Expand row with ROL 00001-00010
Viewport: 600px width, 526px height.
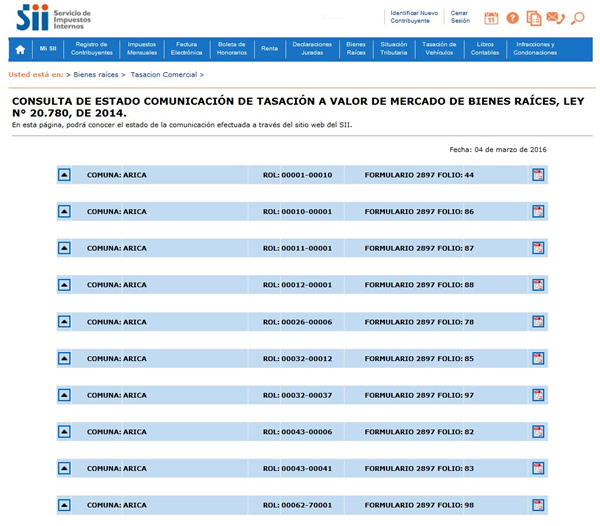pyautogui.click(x=64, y=175)
